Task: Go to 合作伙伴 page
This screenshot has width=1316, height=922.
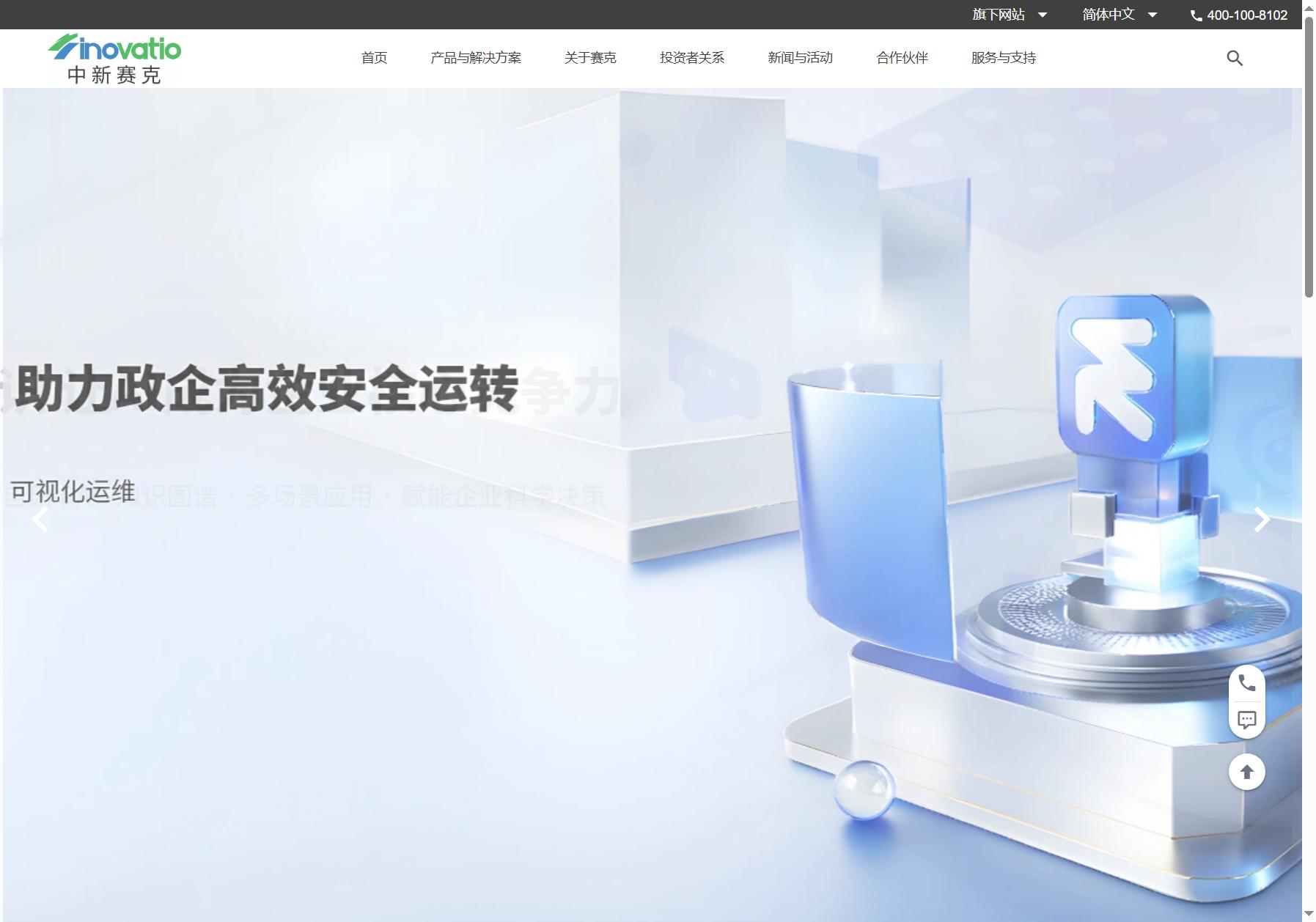Action: click(x=902, y=58)
